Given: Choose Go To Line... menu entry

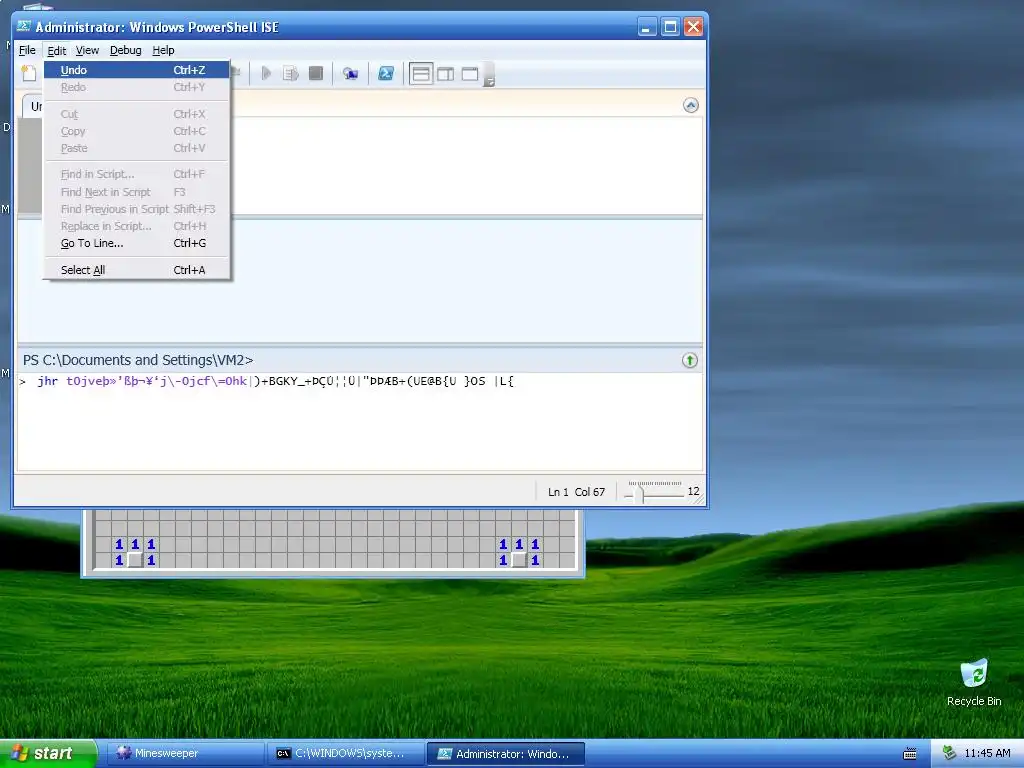Looking at the screenshot, I should pyautogui.click(x=136, y=243).
